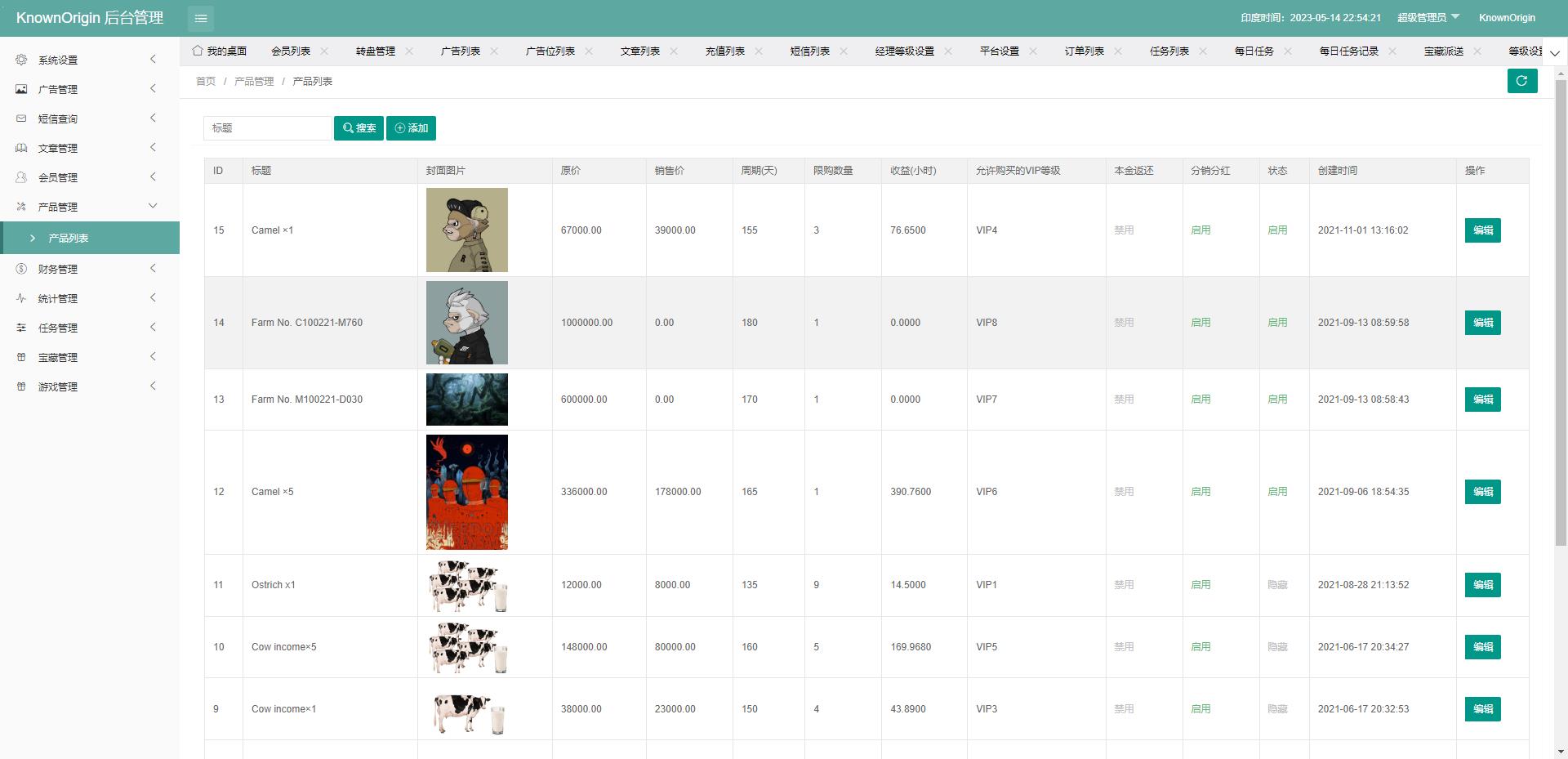The image size is (1568, 759).
Task: Click the 添加 button
Action: [x=411, y=128]
